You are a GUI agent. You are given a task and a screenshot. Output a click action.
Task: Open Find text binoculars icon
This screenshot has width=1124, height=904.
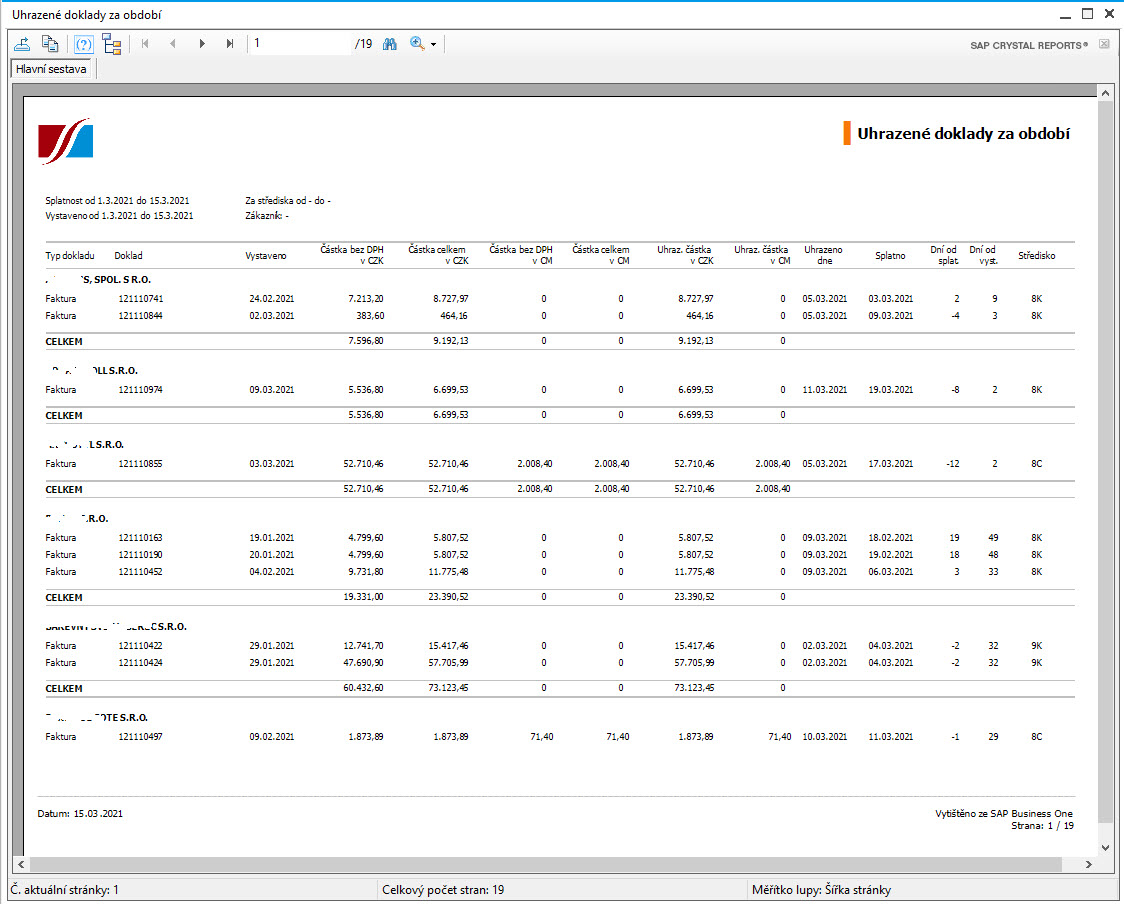click(389, 44)
